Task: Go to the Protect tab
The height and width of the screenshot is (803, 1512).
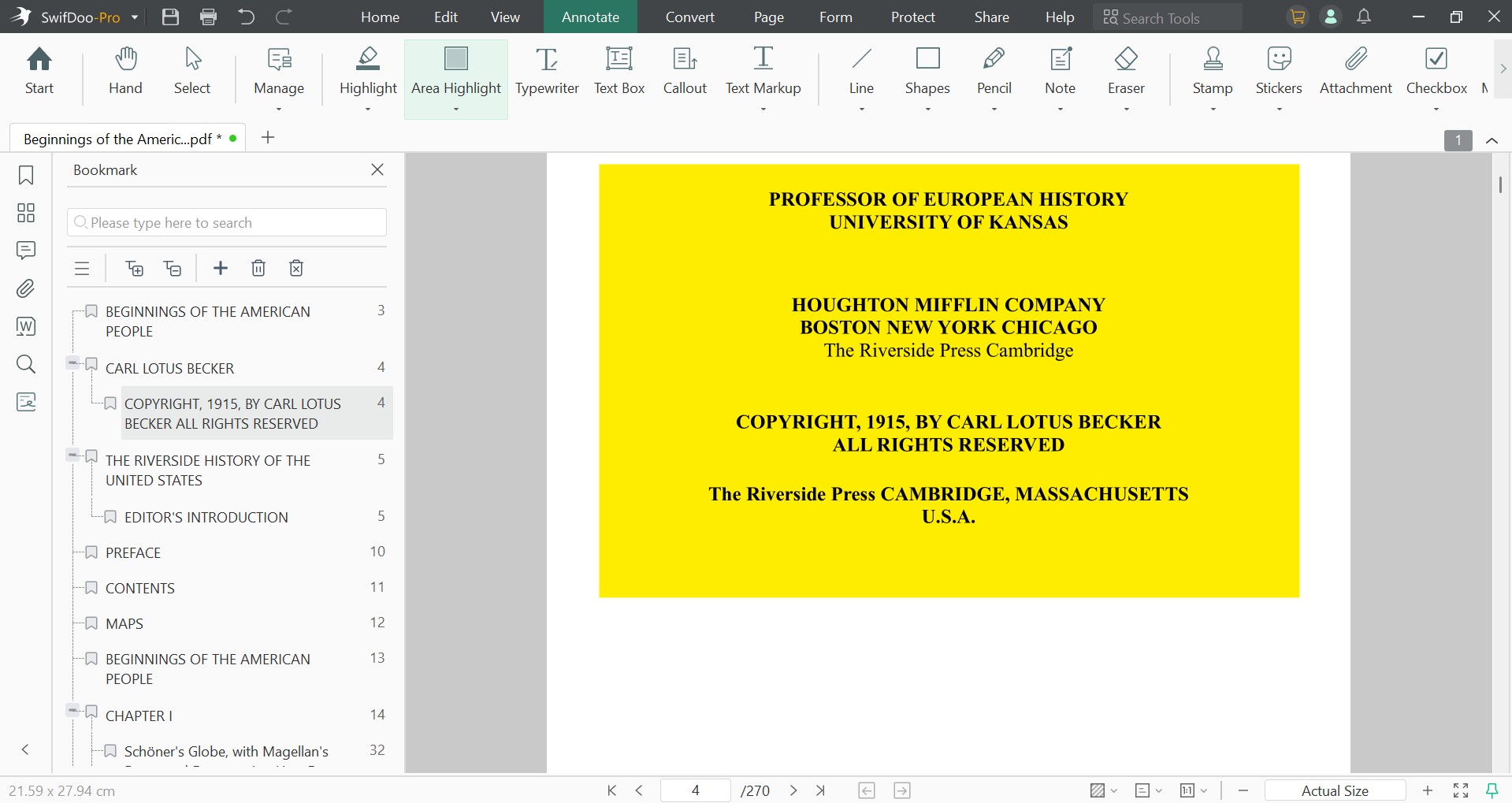Action: pos(913,17)
